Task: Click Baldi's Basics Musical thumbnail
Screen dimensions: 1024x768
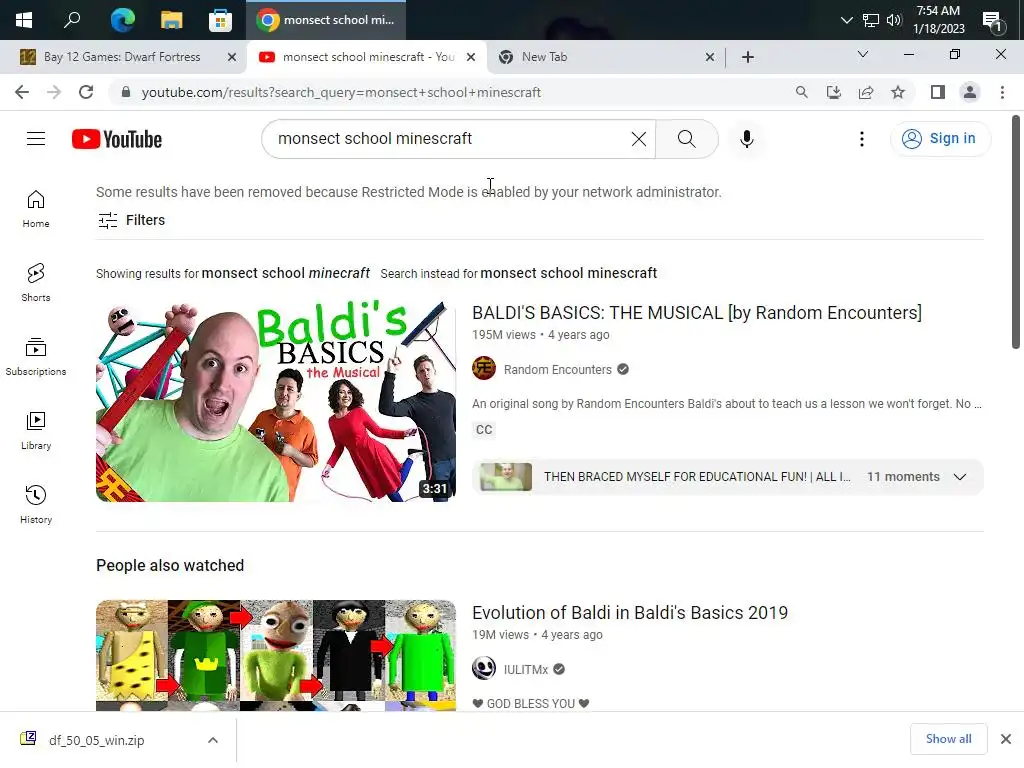Action: coord(276,401)
